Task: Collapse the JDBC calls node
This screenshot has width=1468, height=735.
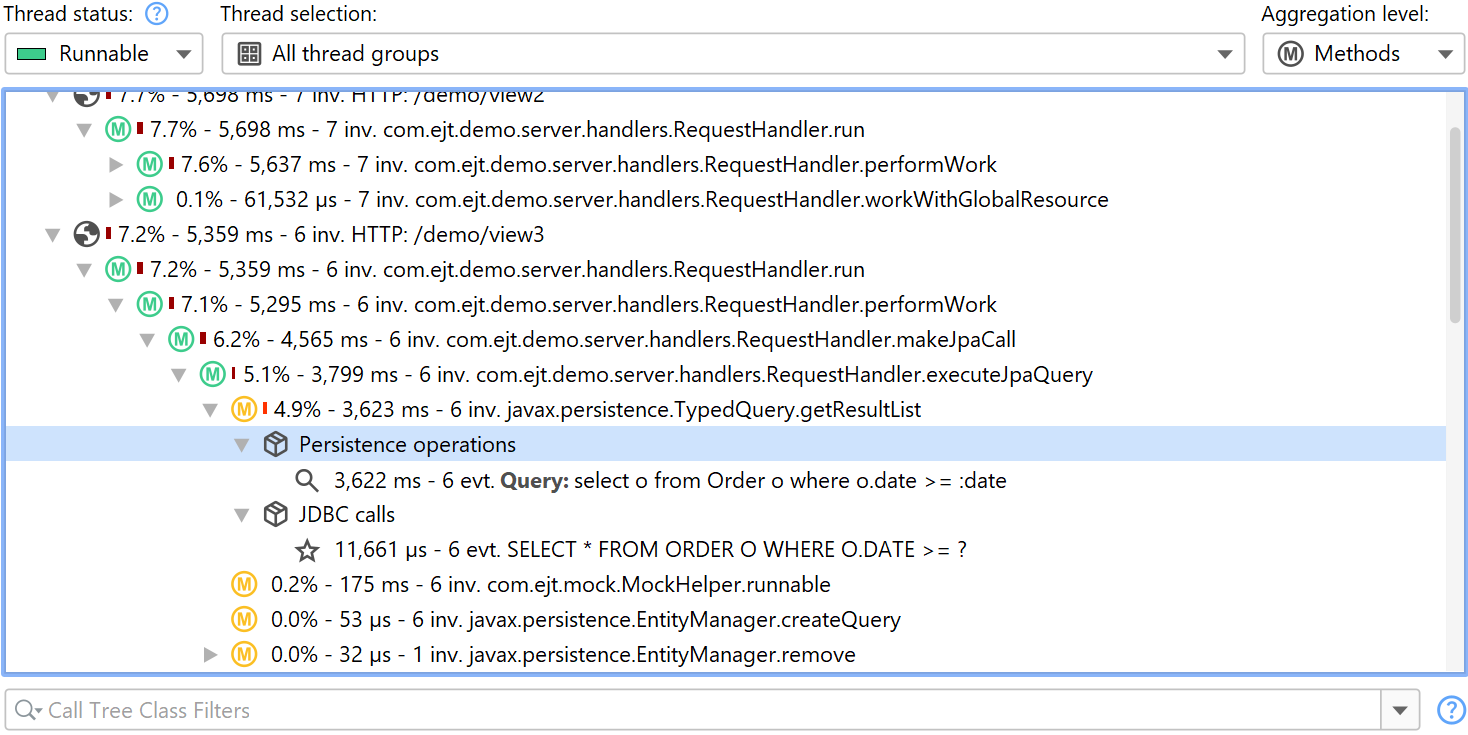Action: click(x=241, y=515)
